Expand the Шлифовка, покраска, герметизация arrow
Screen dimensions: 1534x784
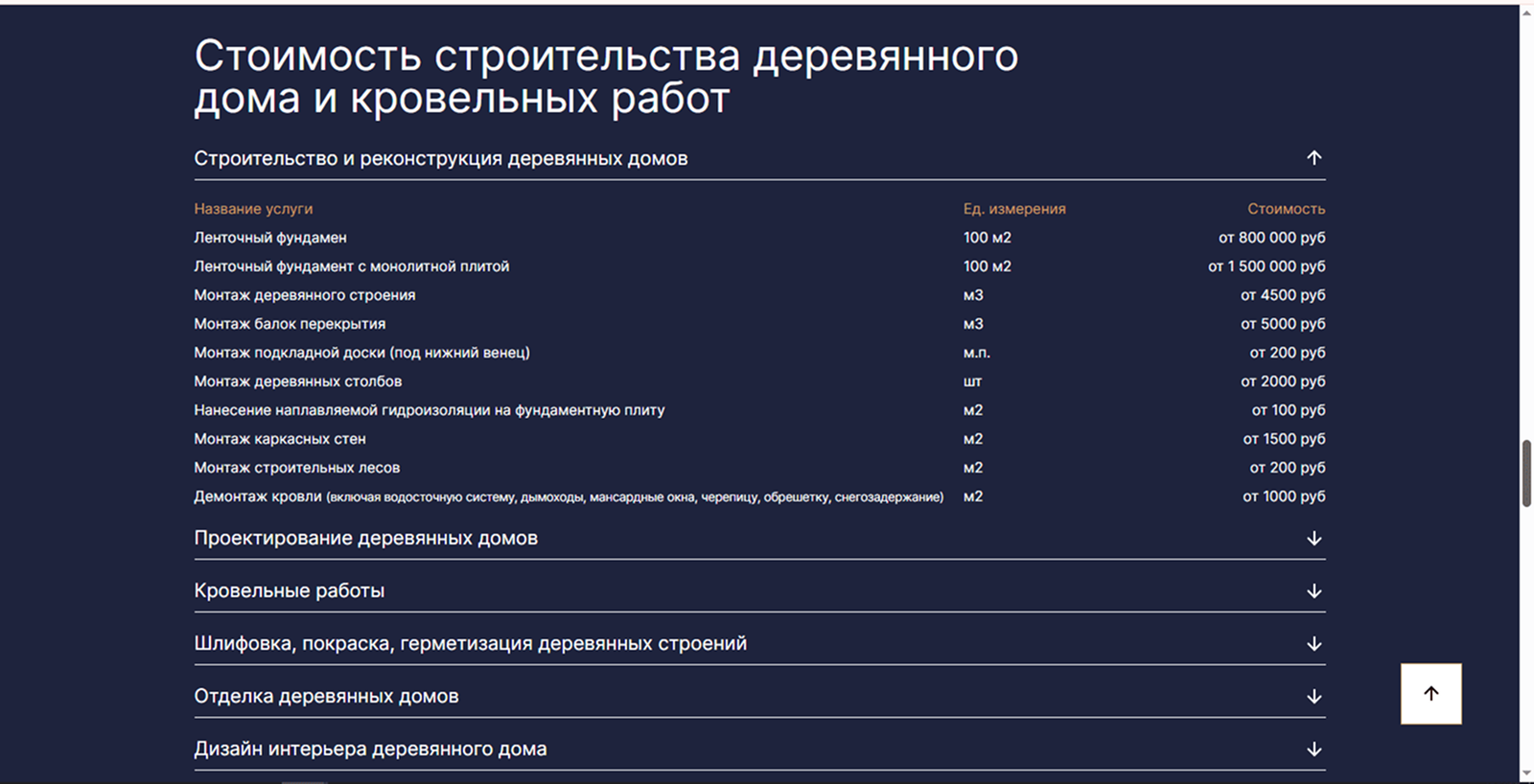(1314, 644)
